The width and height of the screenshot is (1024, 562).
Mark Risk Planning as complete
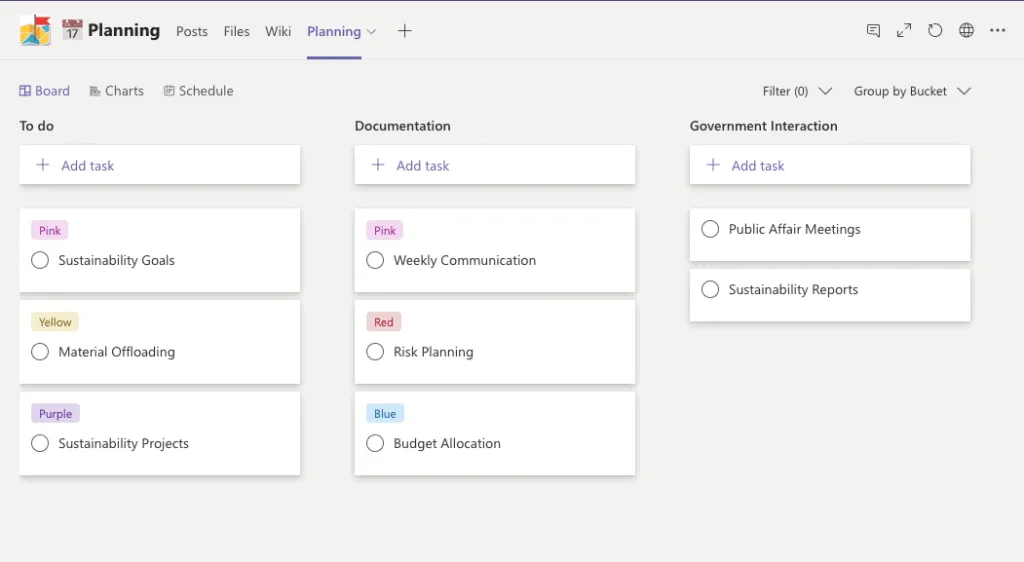375,352
